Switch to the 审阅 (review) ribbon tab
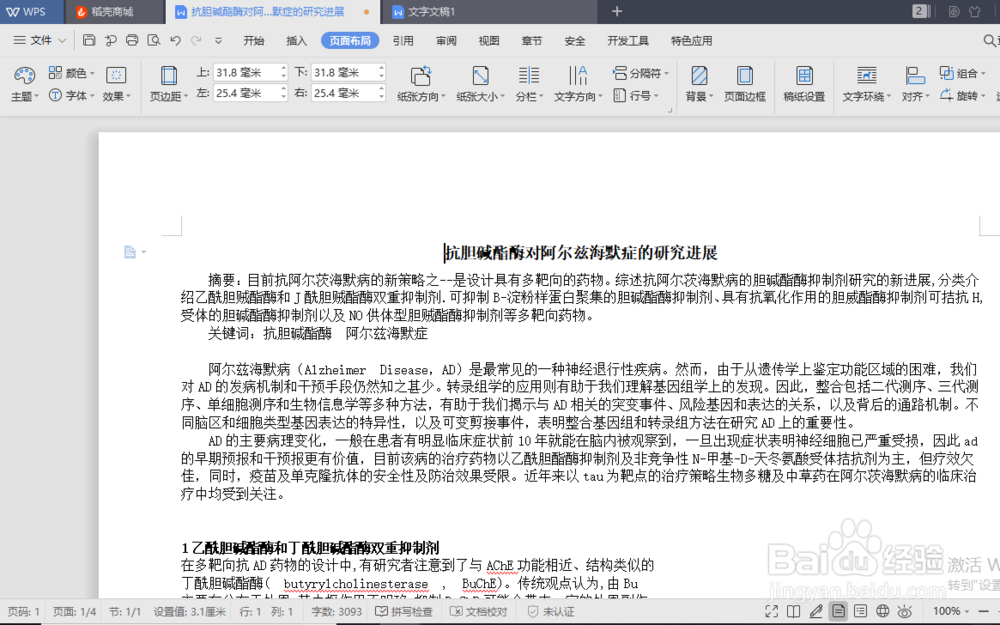The height and width of the screenshot is (625, 1000). click(446, 41)
